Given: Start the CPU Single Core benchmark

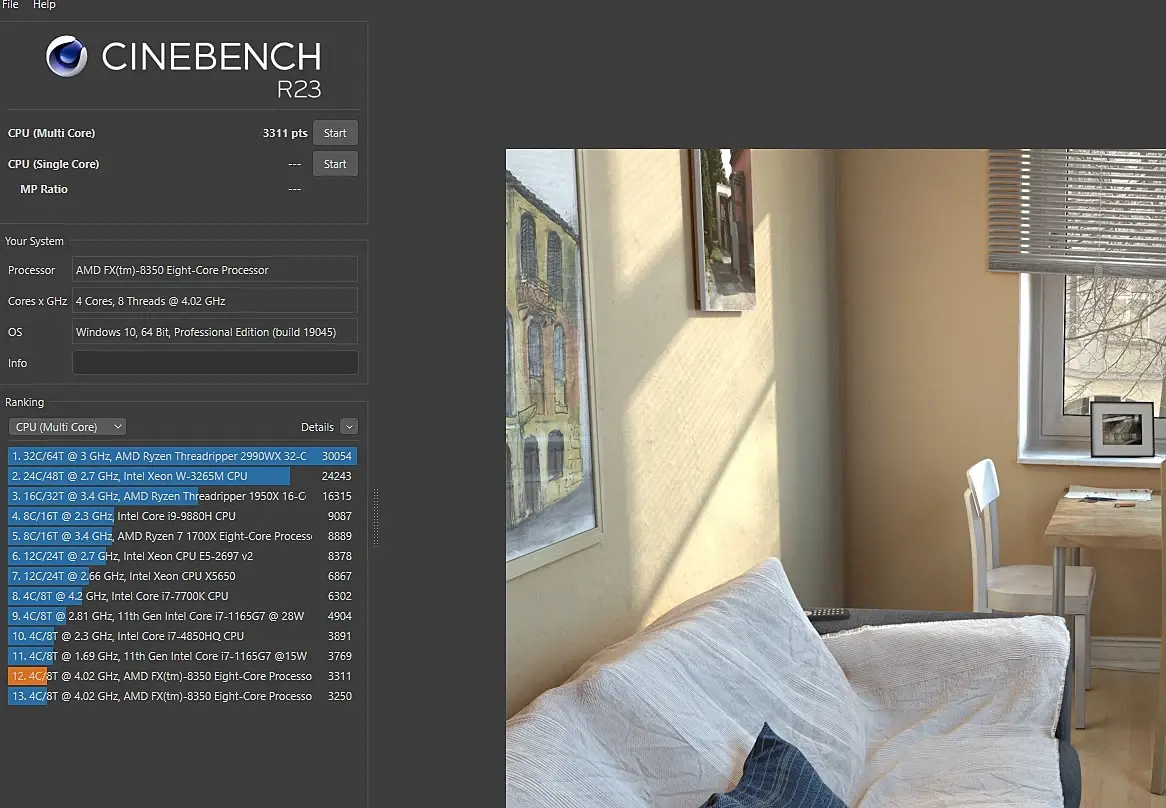Looking at the screenshot, I should point(335,164).
